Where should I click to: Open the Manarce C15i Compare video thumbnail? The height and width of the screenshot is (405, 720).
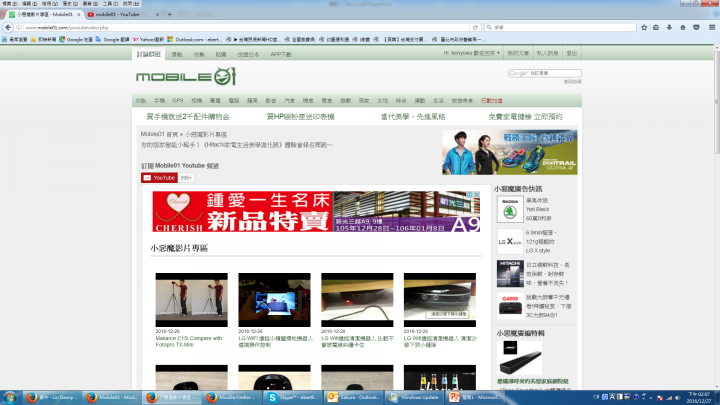[x=191, y=300]
